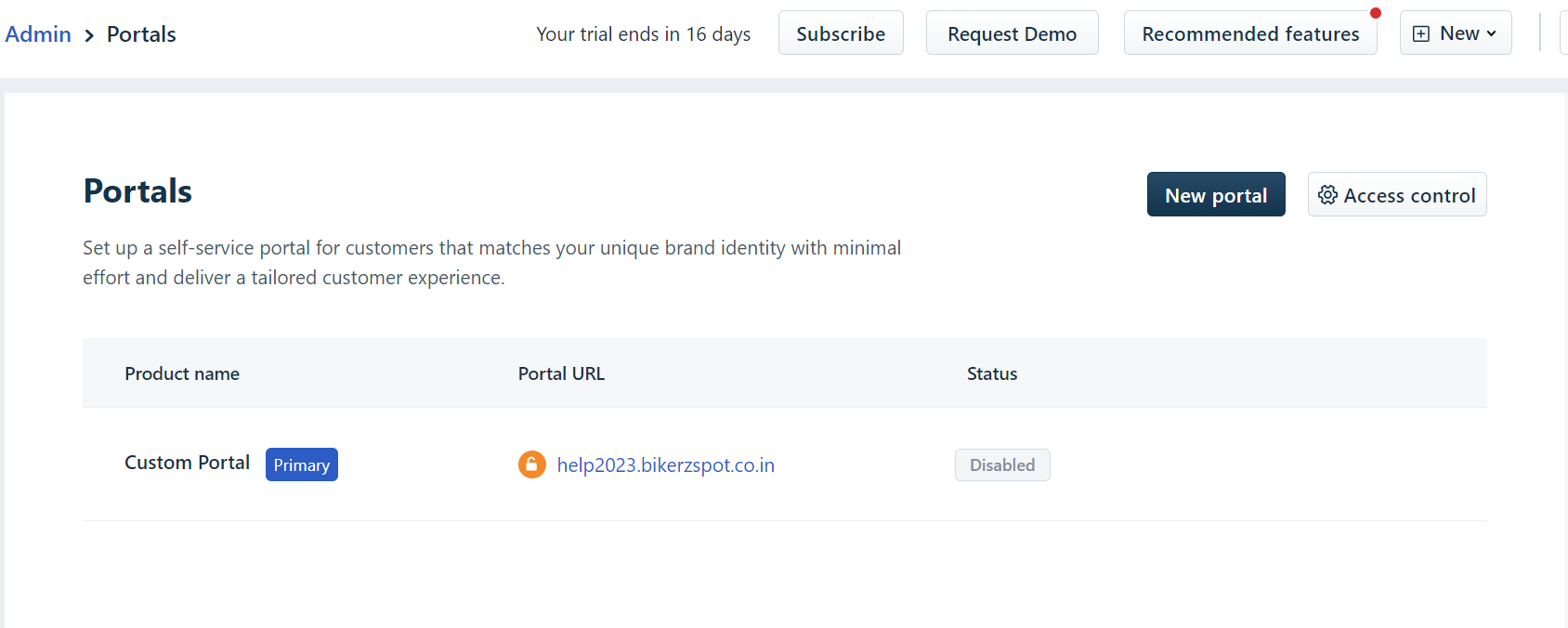Select the Custom Portal product name
The height and width of the screenshot is (628, 1568).
click(x=187, y=463)
